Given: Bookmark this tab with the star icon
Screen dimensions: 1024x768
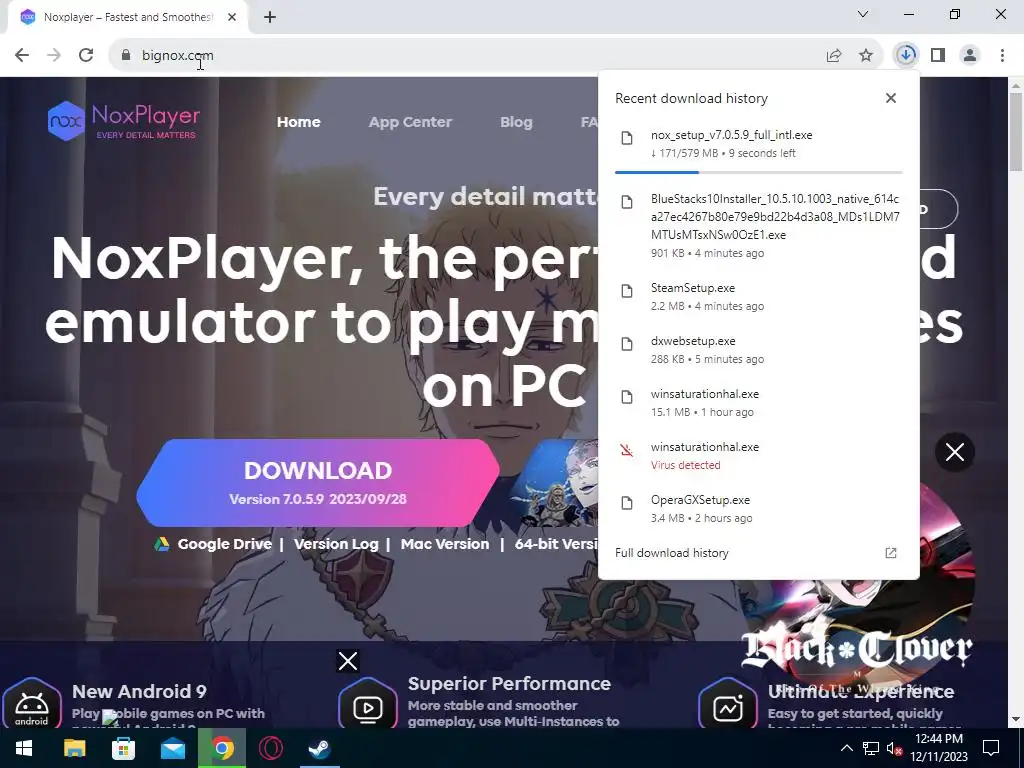Looking at the screenshot, I should tap(866, 56).
